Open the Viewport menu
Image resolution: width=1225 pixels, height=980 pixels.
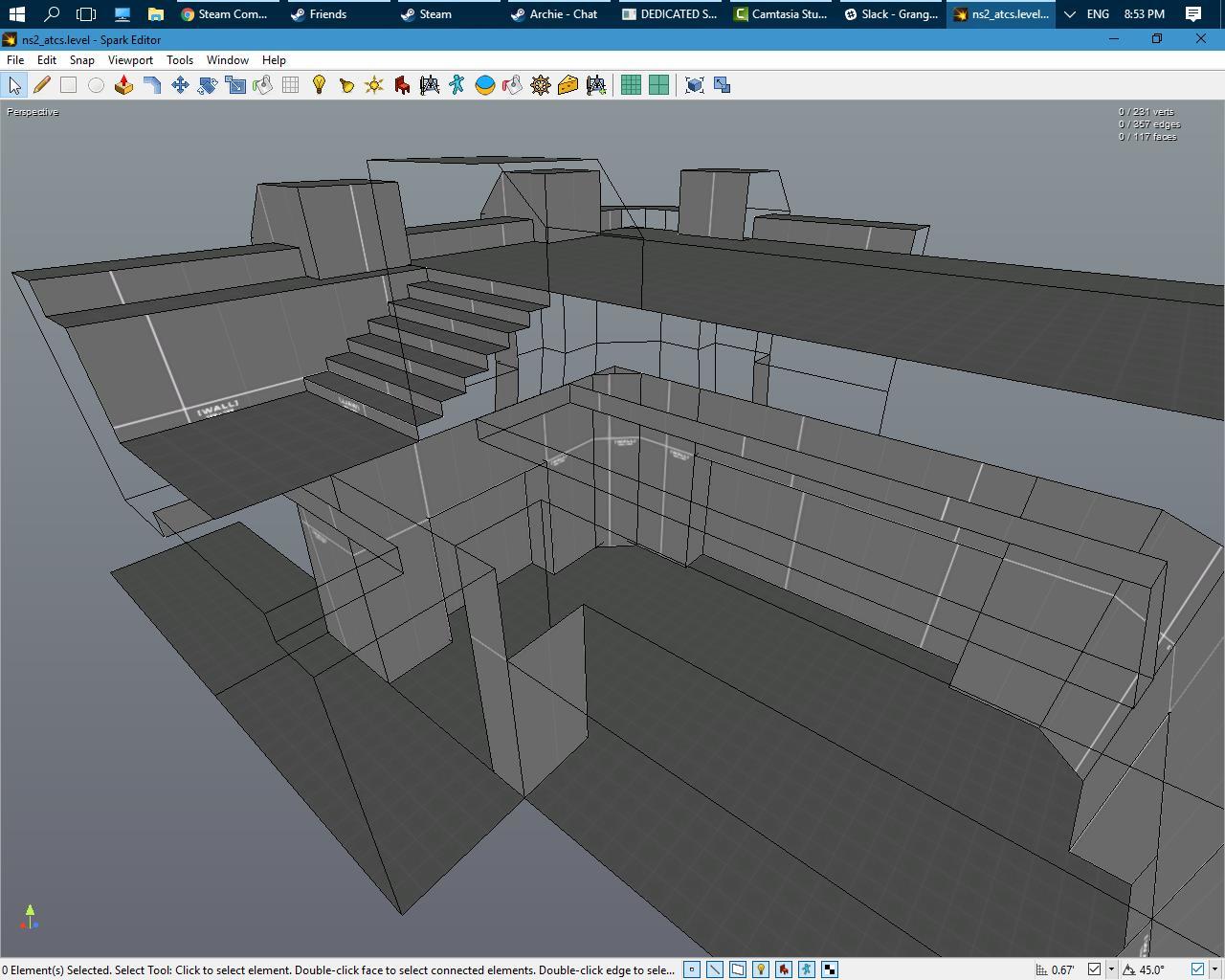click(130, 59)
